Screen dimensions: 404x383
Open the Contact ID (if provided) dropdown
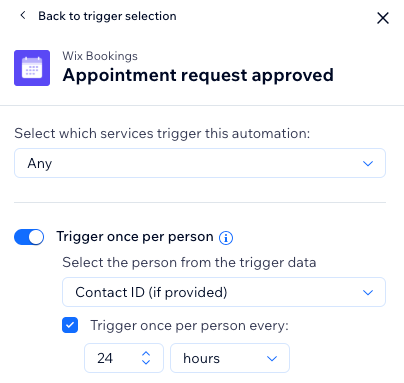[x=224, y=292]
